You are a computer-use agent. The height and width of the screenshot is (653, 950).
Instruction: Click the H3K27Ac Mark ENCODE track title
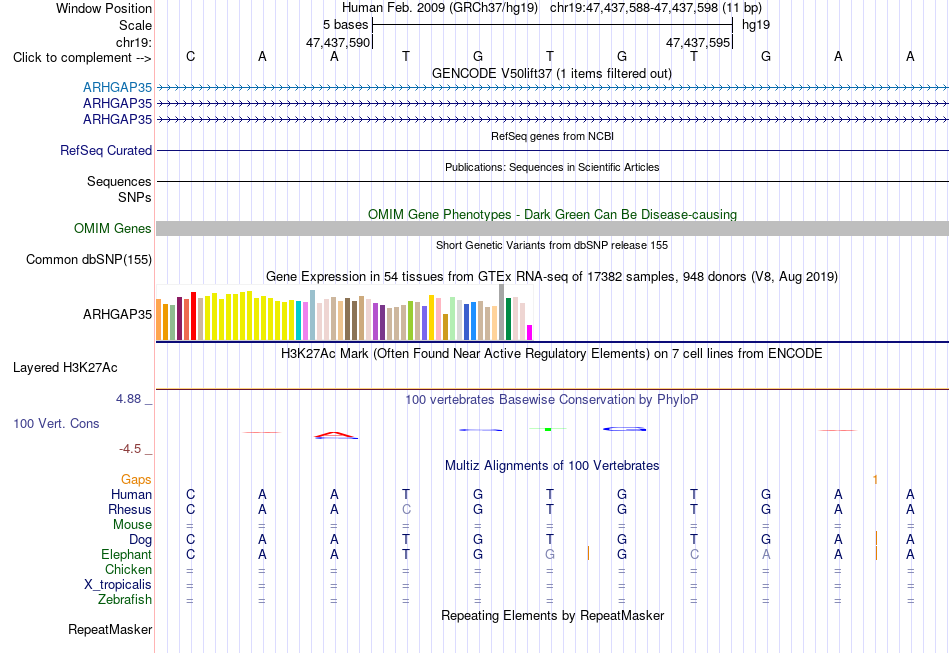click(x=552, y=353)
